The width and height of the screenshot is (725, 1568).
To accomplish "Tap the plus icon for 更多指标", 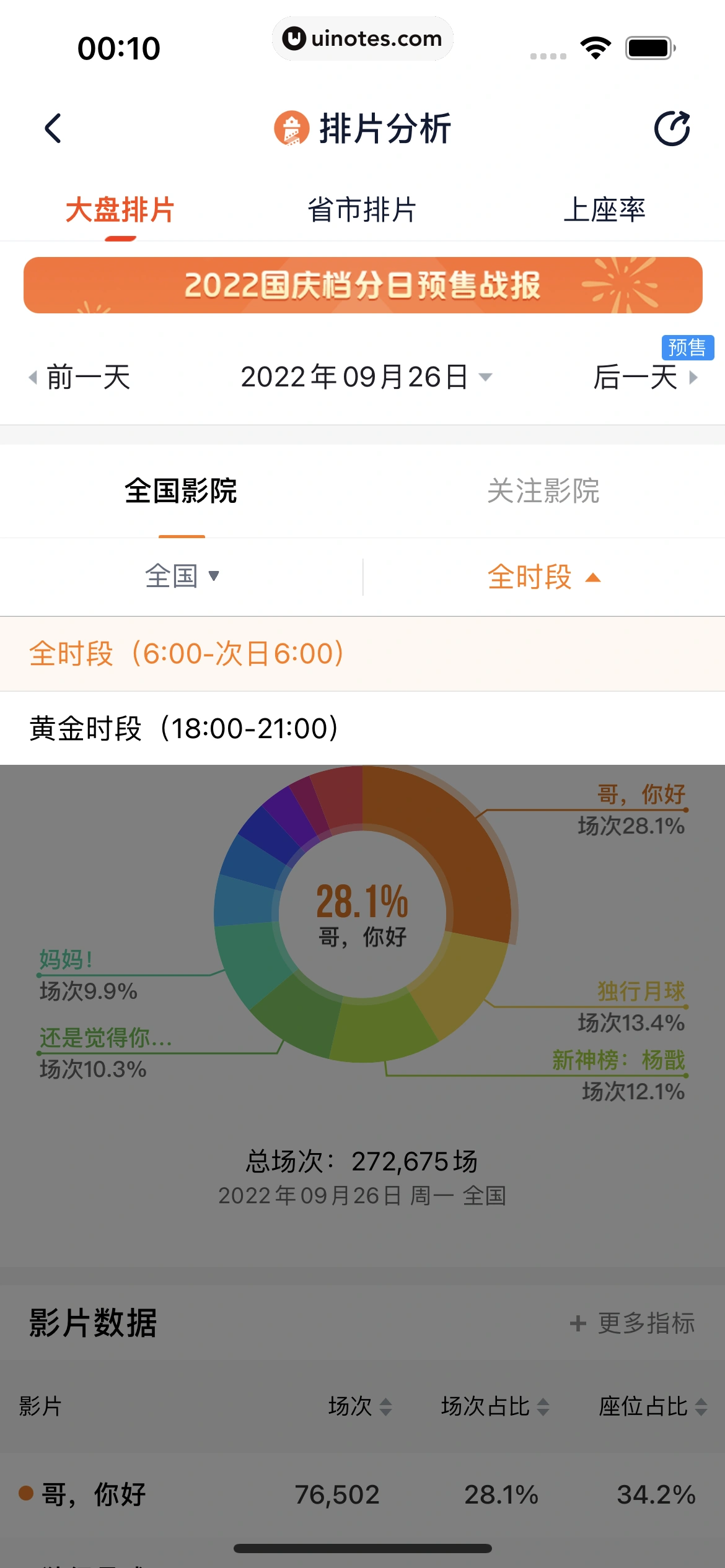I will click(x=578, y=1323).
